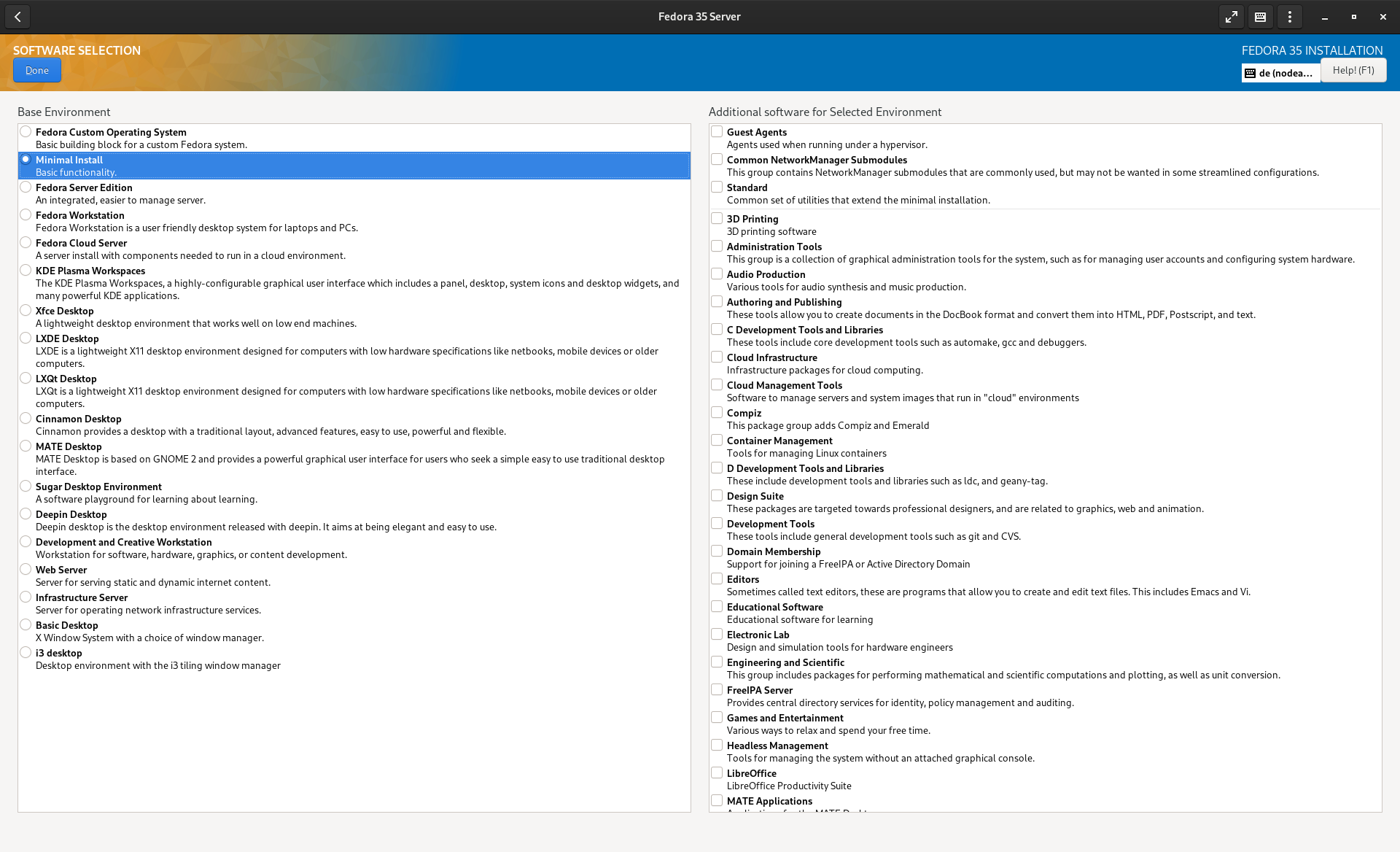The image size is (1400, 852).
Task: Open the three-dot menu in title bar
Action: click(x=1289, y=17)
